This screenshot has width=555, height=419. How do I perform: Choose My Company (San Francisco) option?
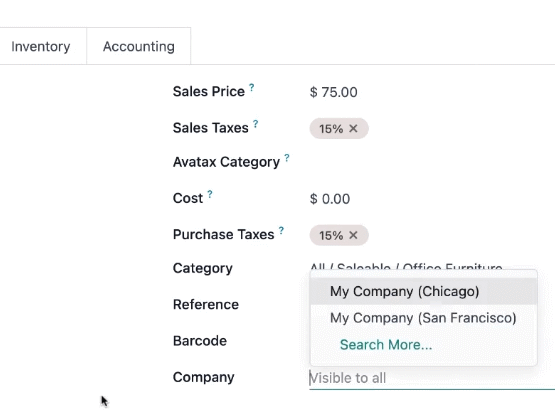point(423,318)
